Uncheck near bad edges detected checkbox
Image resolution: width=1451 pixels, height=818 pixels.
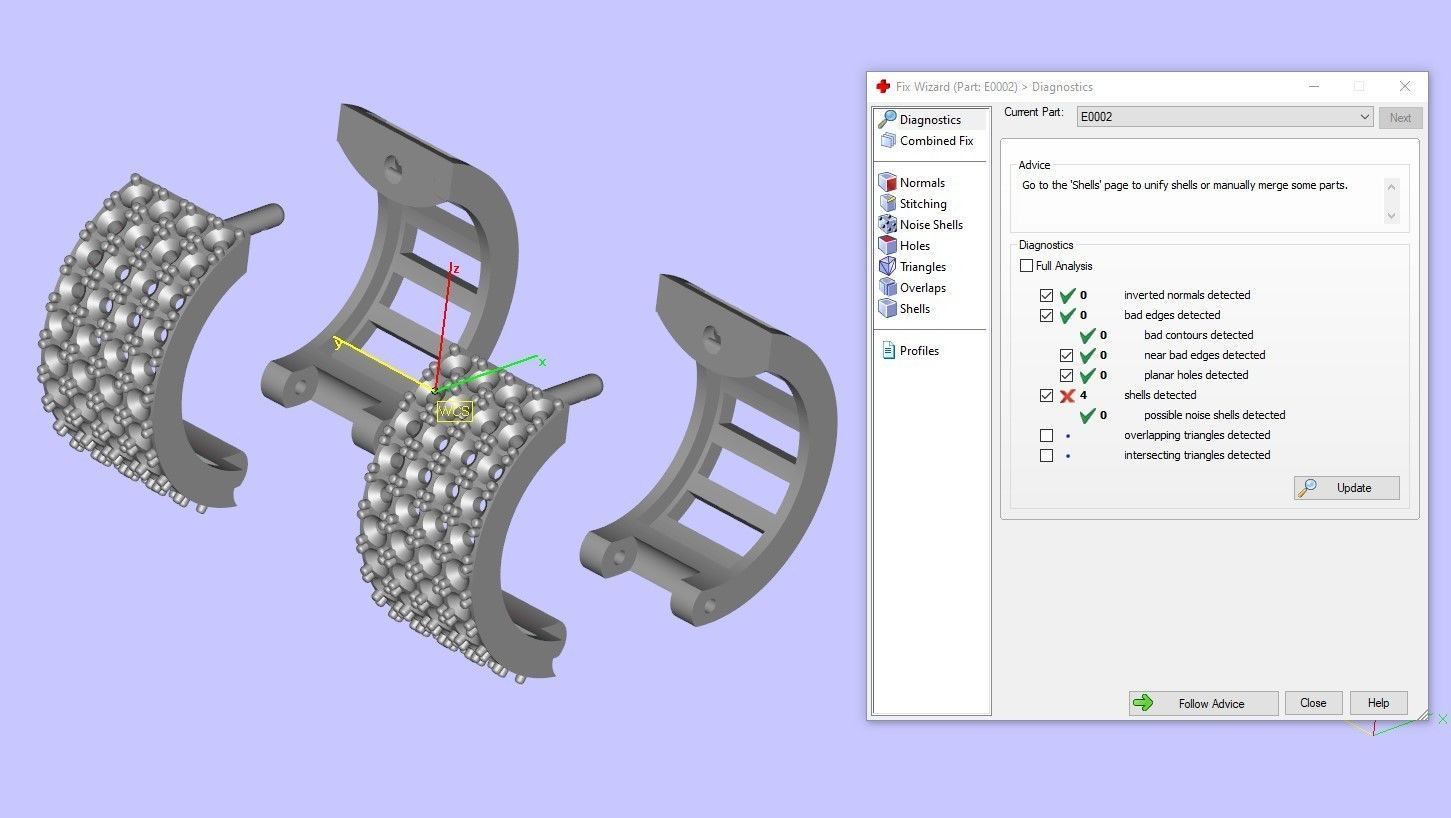[x=1066, y=355]
